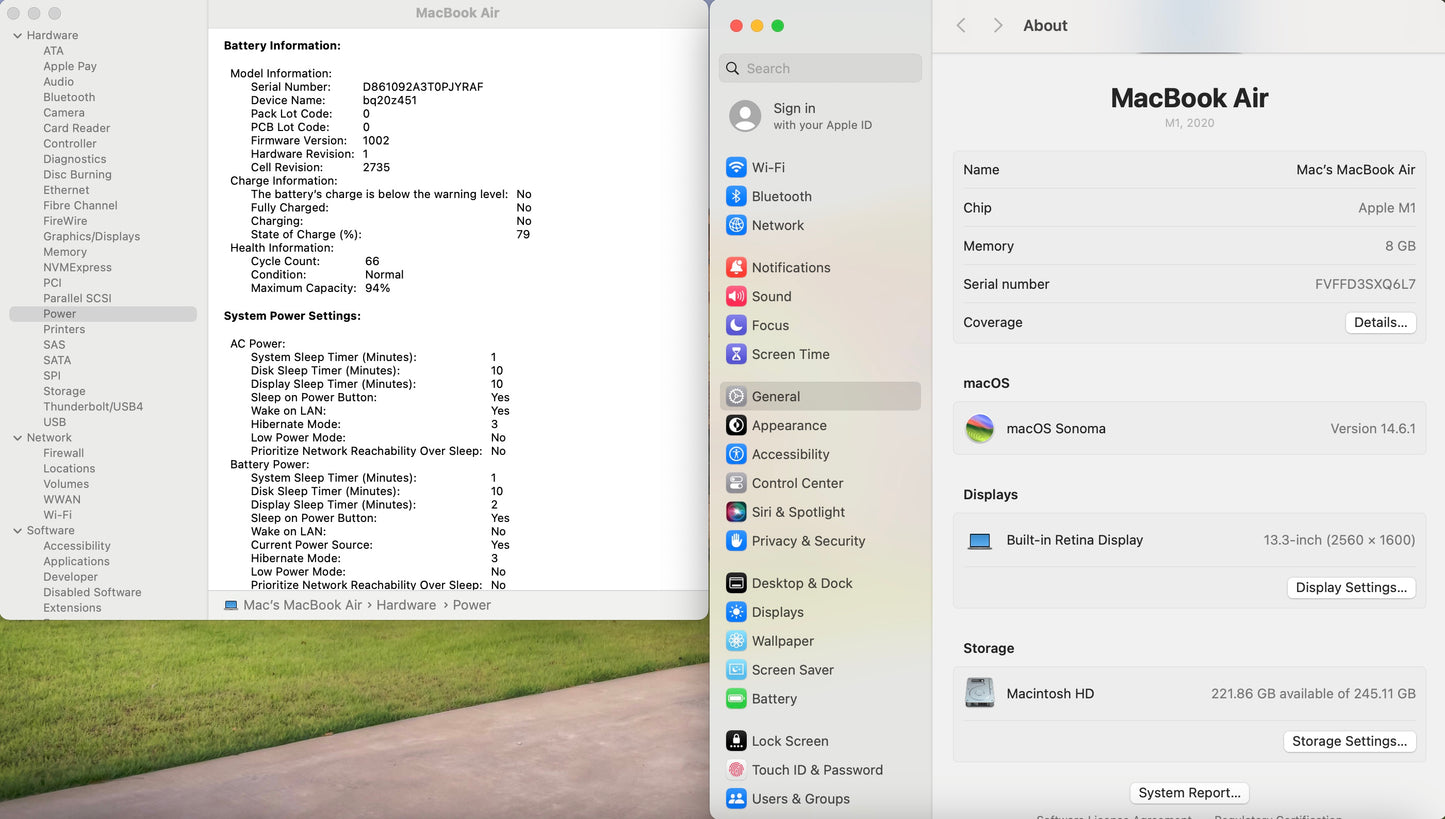Collapse the Hardware section in System Information
Image resolution: width=1445 pixels, height=819 pixels.
(17, 34)
